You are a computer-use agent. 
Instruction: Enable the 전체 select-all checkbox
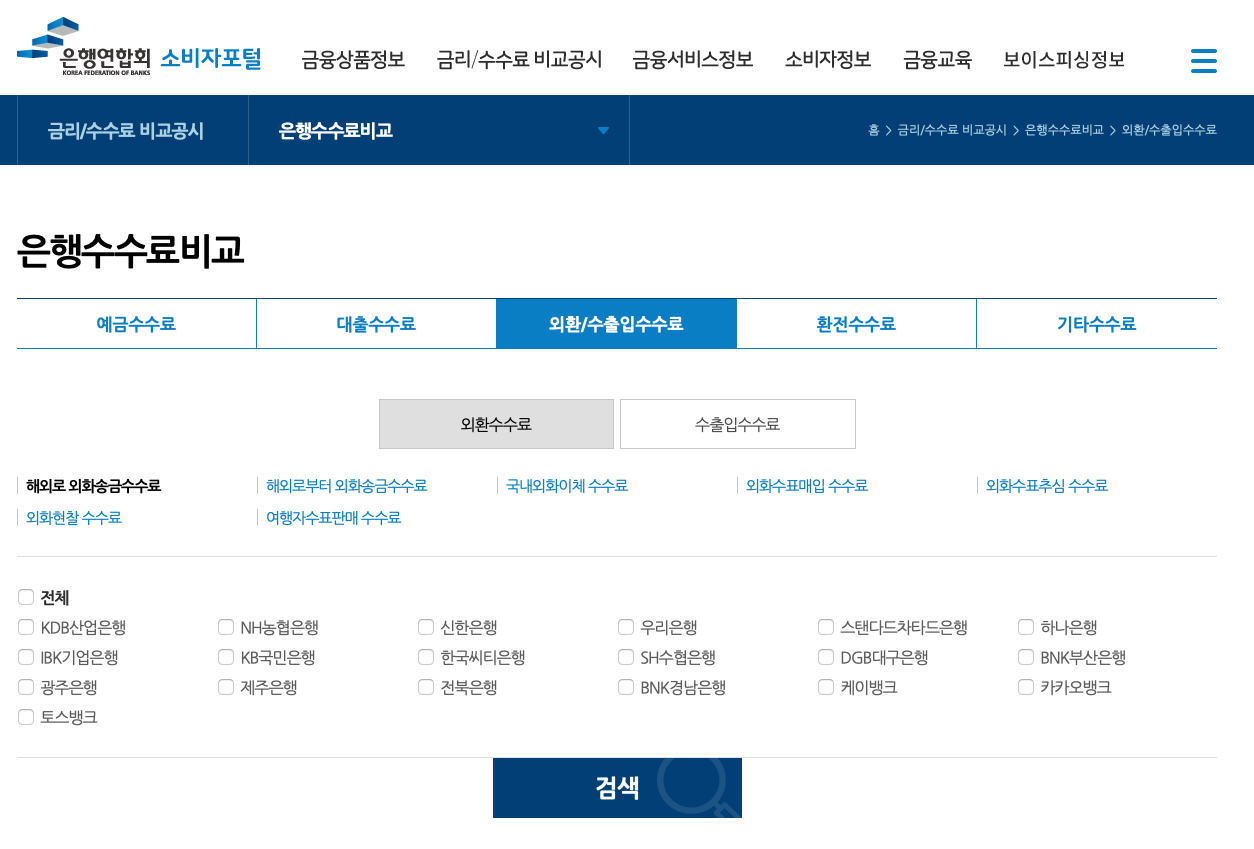26,597
